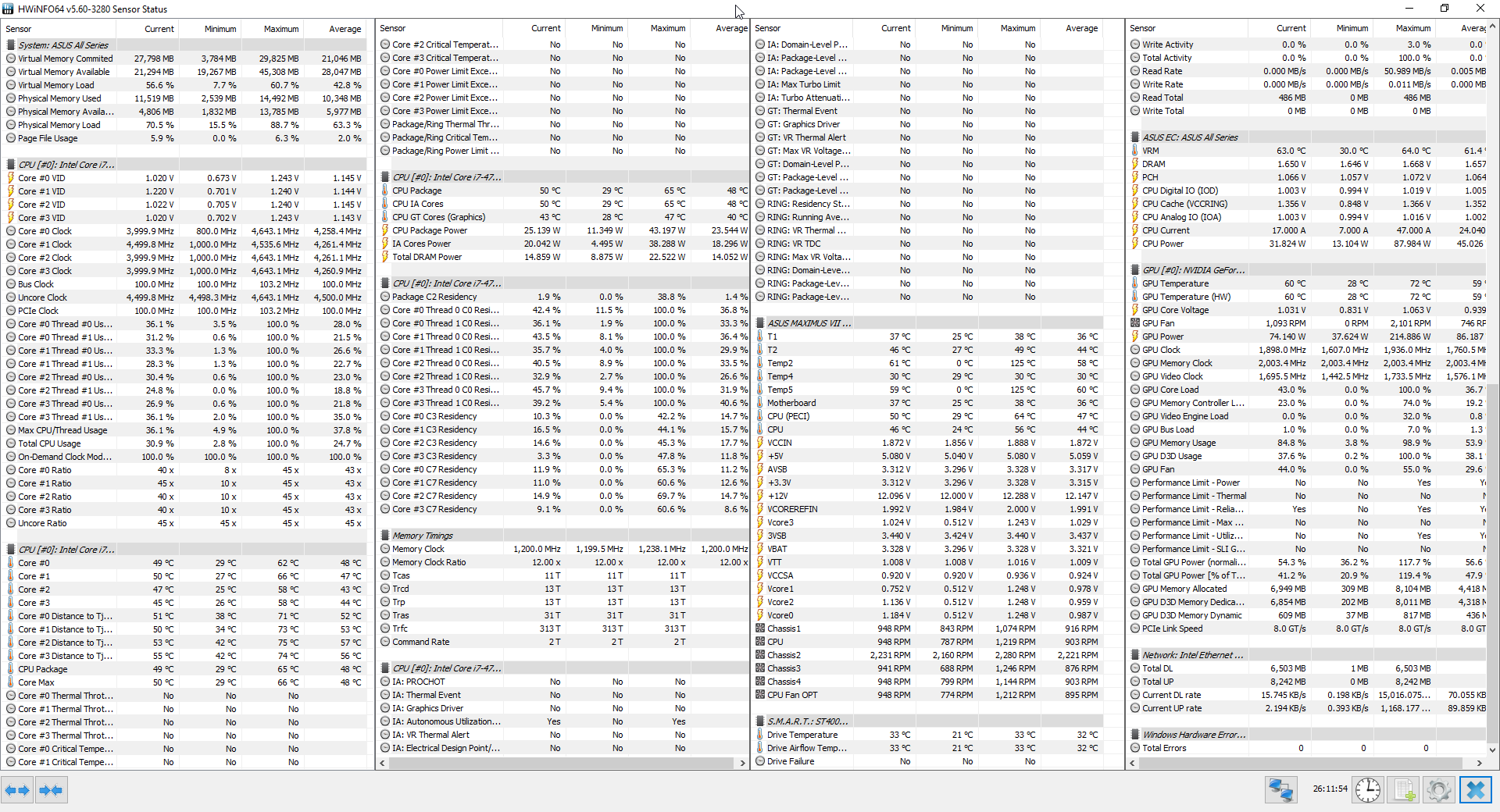Open sensor settings via the gear icon

1438,790
